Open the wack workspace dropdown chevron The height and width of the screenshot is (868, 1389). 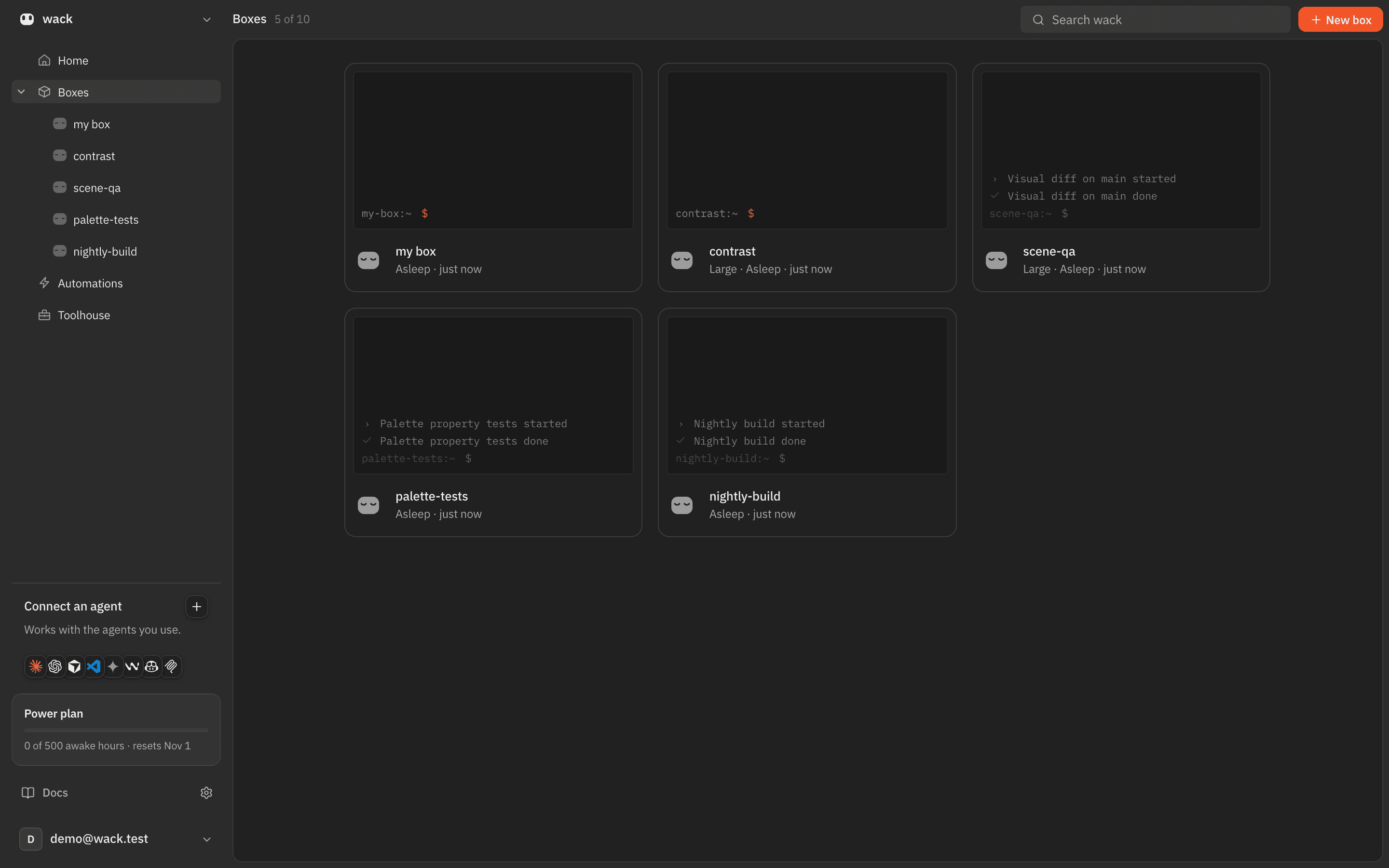(x=206, y=19)
